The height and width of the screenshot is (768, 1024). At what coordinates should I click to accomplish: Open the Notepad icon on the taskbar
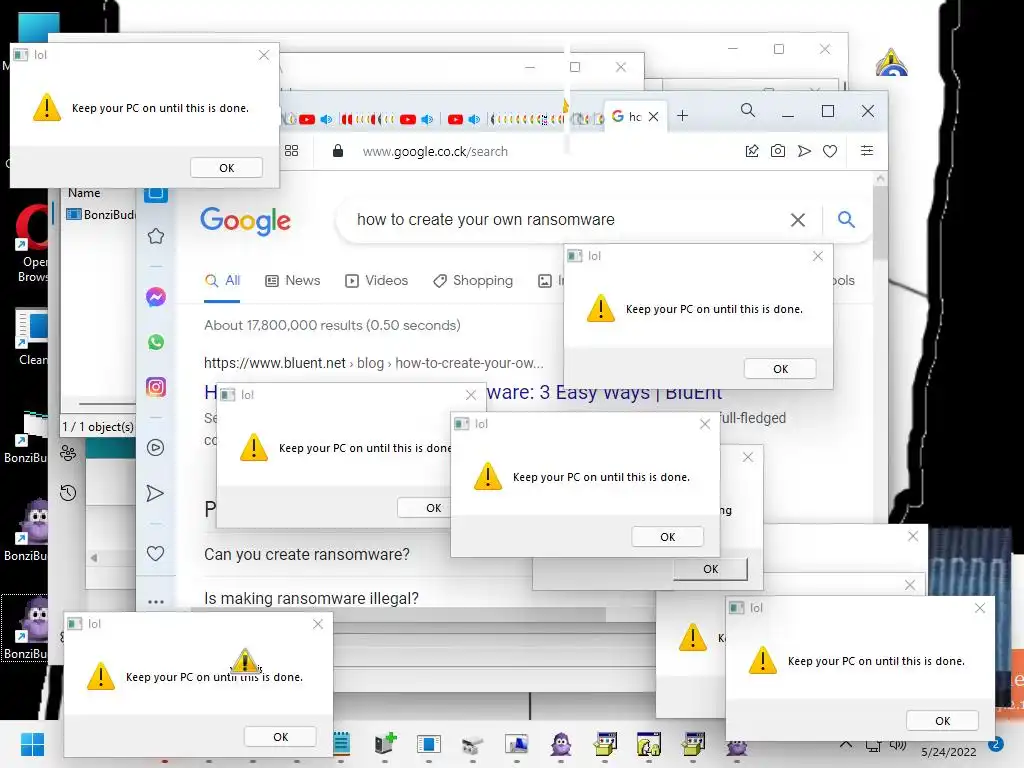click(x=342, y=744)
